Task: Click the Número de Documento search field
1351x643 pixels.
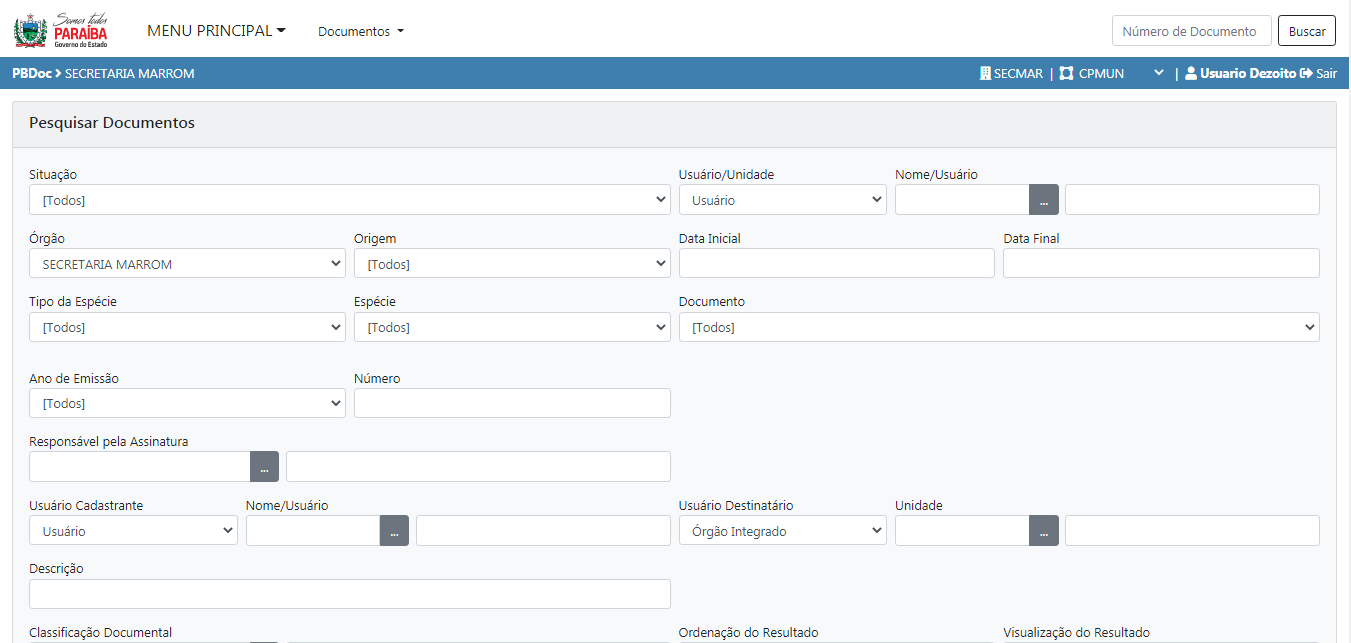Action: click(x=1191, y=31)
